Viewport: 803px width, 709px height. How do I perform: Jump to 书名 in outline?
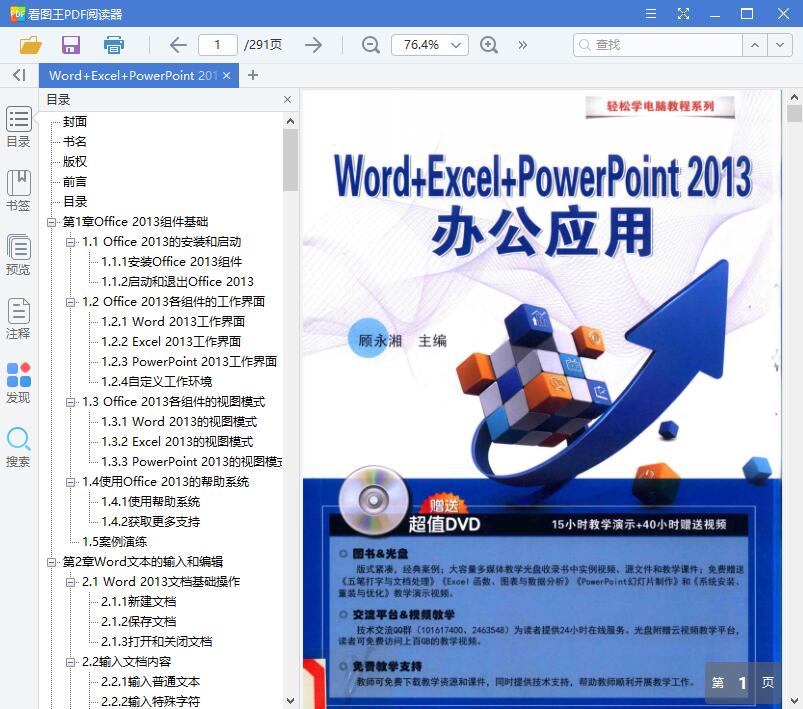75,141
